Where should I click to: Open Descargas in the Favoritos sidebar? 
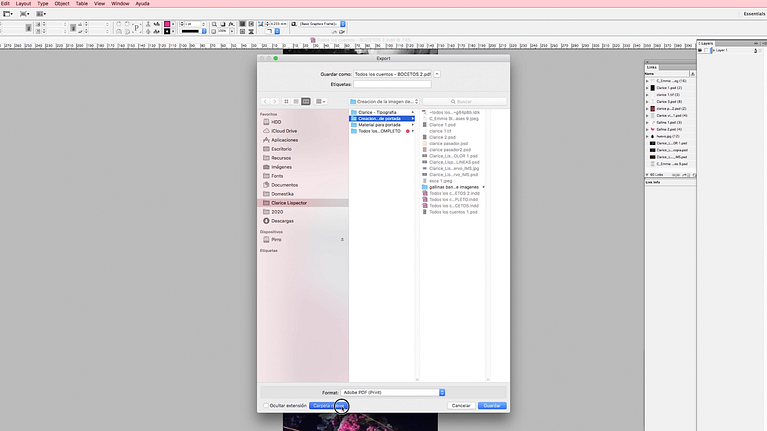point(282,221)
